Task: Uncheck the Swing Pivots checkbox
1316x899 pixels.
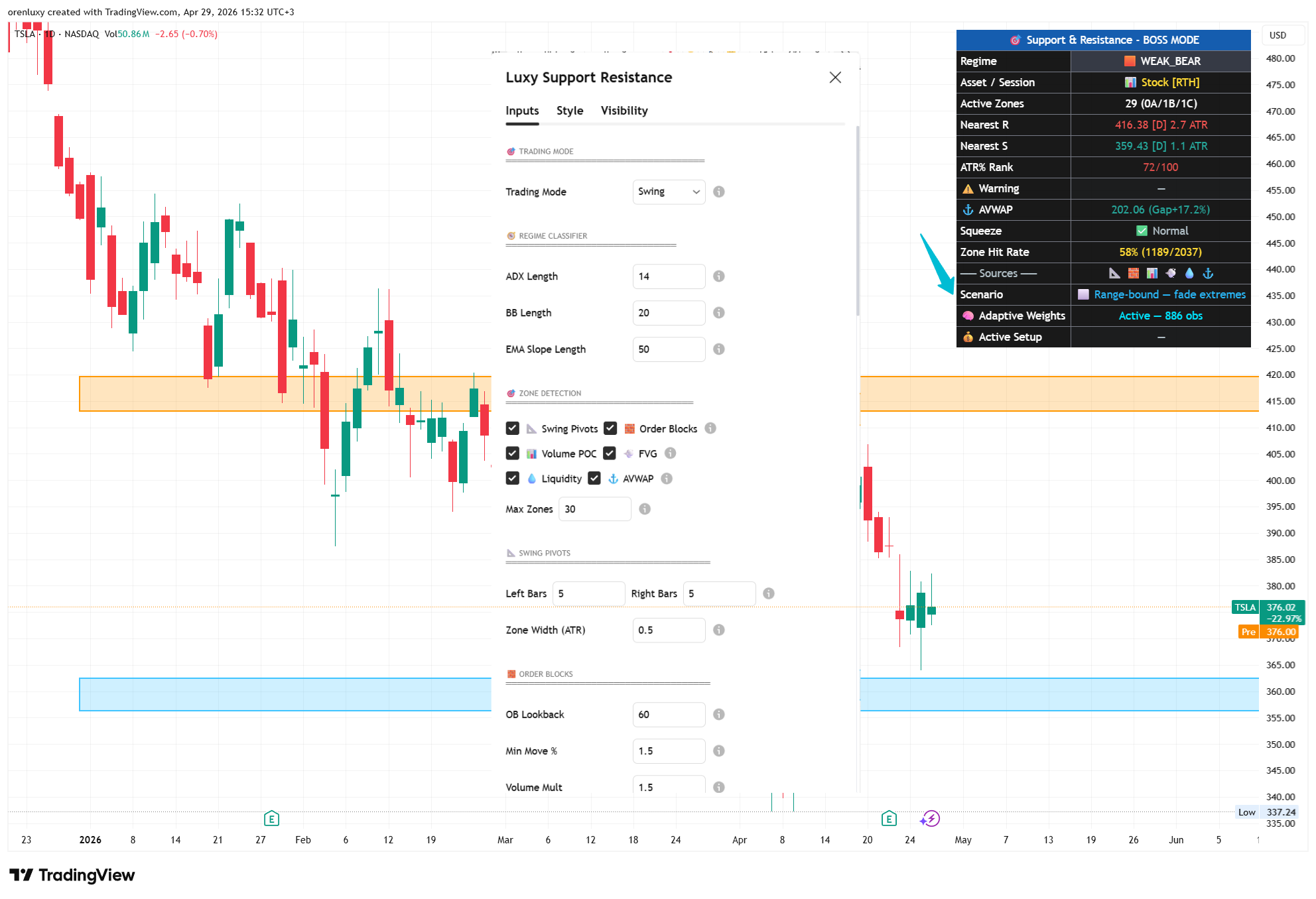Action: pos(512,428)
